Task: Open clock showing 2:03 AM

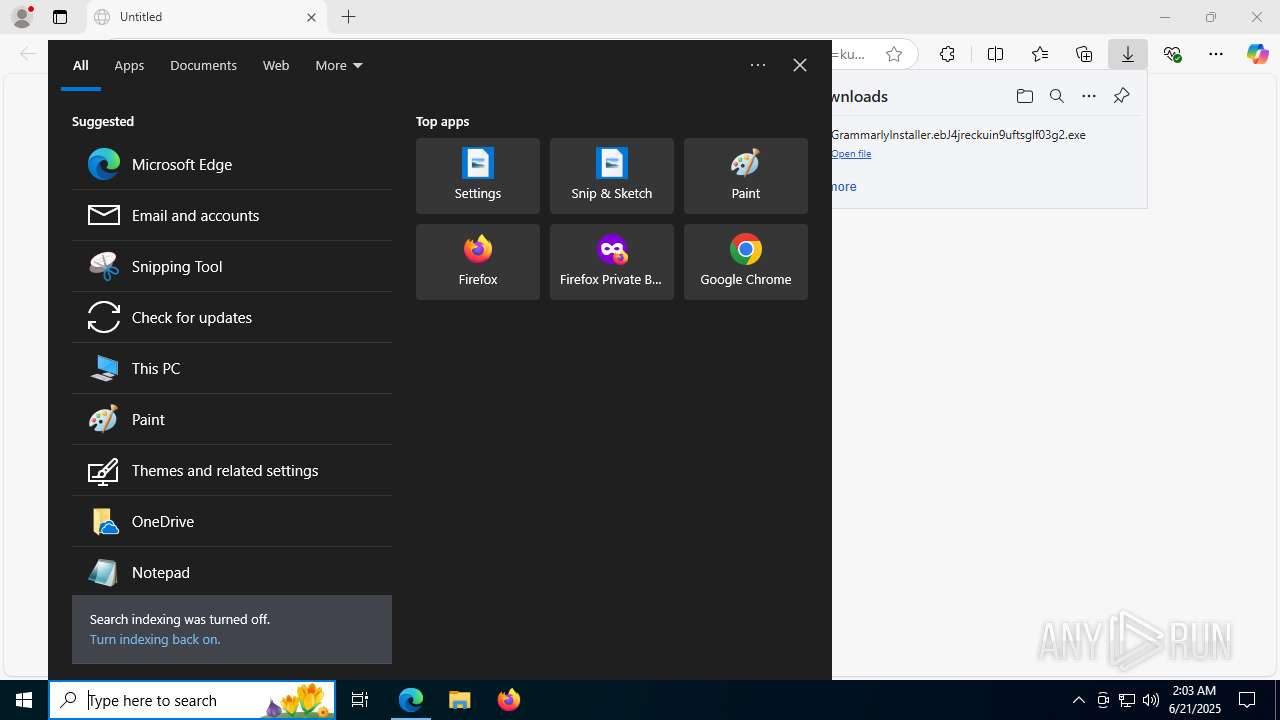Action: pyautogui.click(x=1195, y=700)
